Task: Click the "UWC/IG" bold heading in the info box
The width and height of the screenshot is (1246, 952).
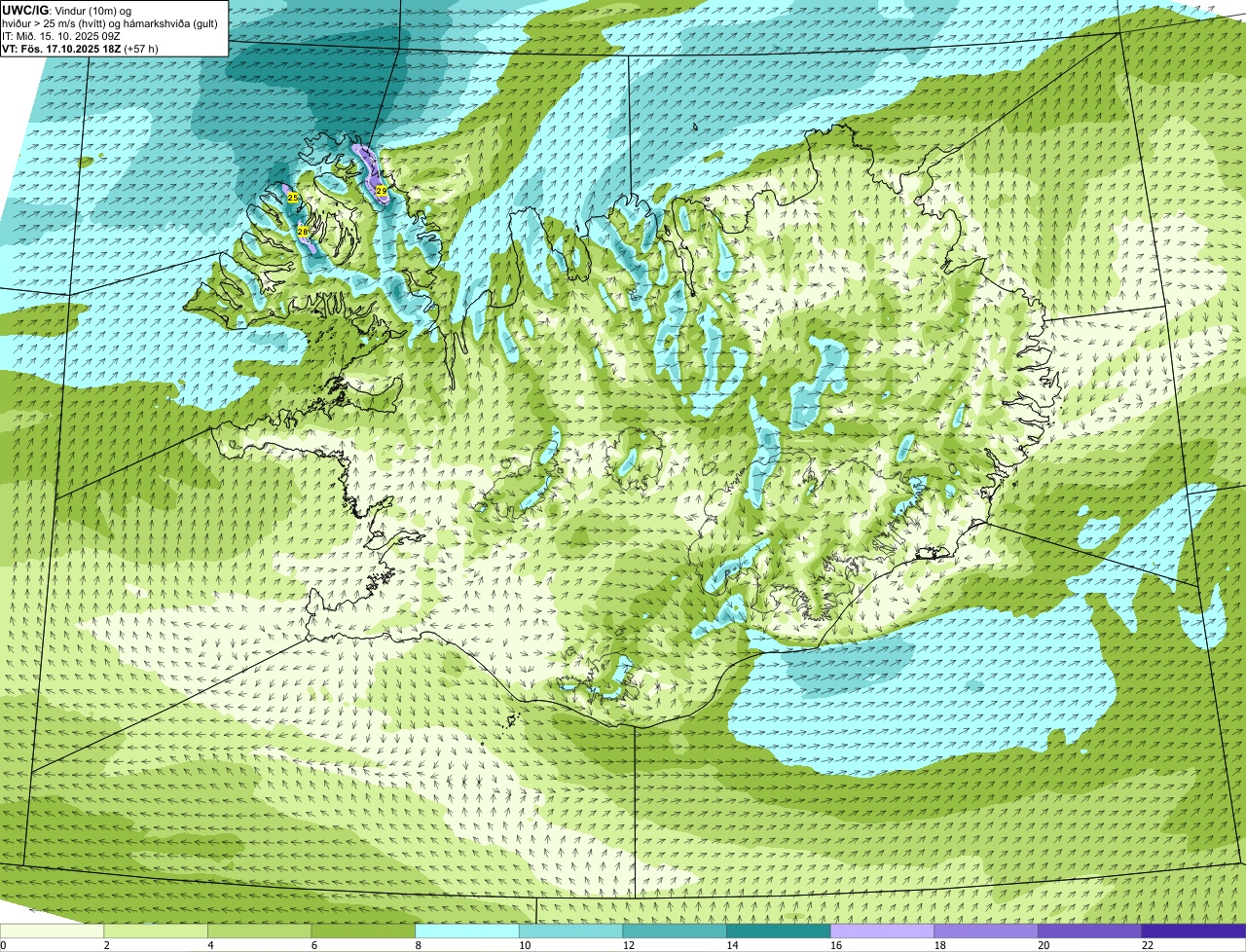Action: tap(24, 11)
